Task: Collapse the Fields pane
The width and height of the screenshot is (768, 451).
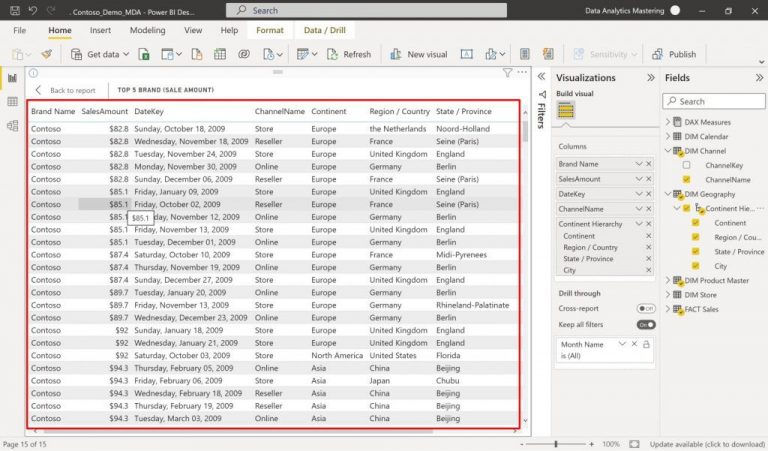Action: tap(759, 77)
